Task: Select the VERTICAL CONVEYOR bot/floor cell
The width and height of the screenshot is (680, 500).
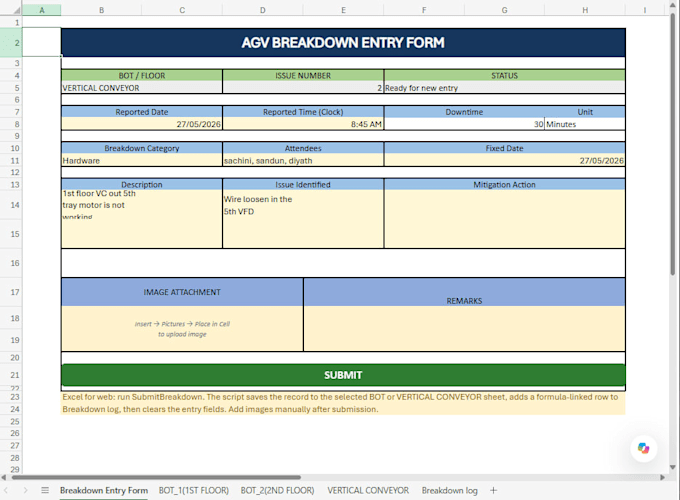Action: pos(142,88)
